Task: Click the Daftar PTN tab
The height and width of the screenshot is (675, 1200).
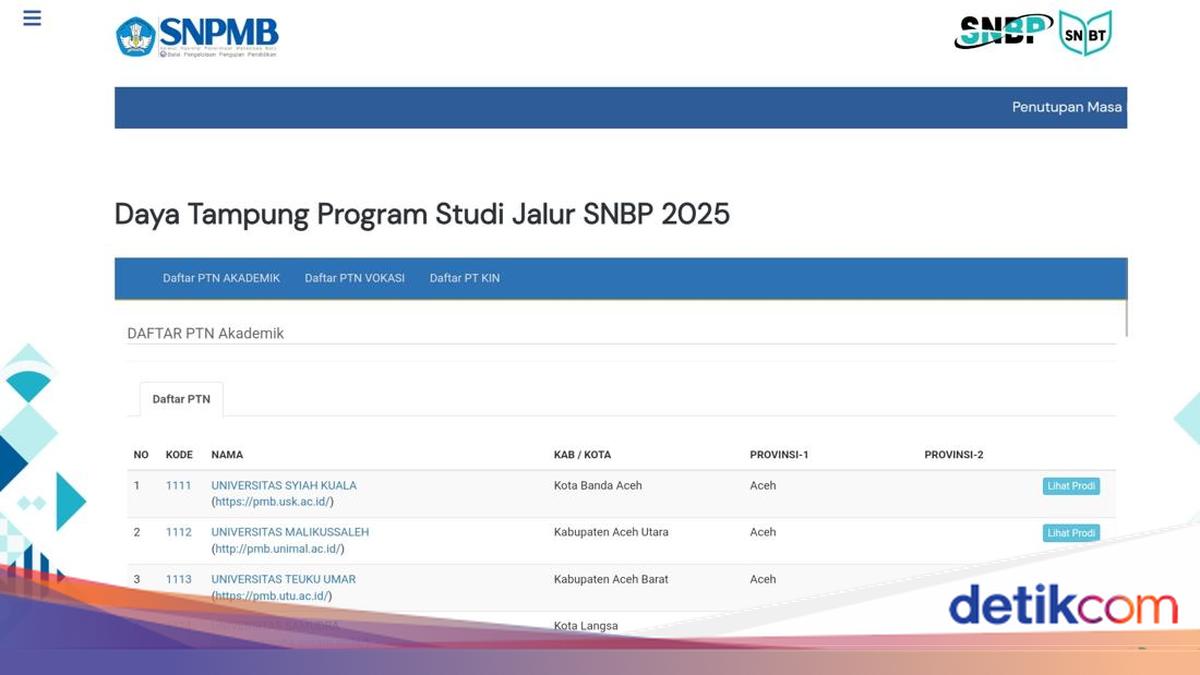Action: [181, 398]
